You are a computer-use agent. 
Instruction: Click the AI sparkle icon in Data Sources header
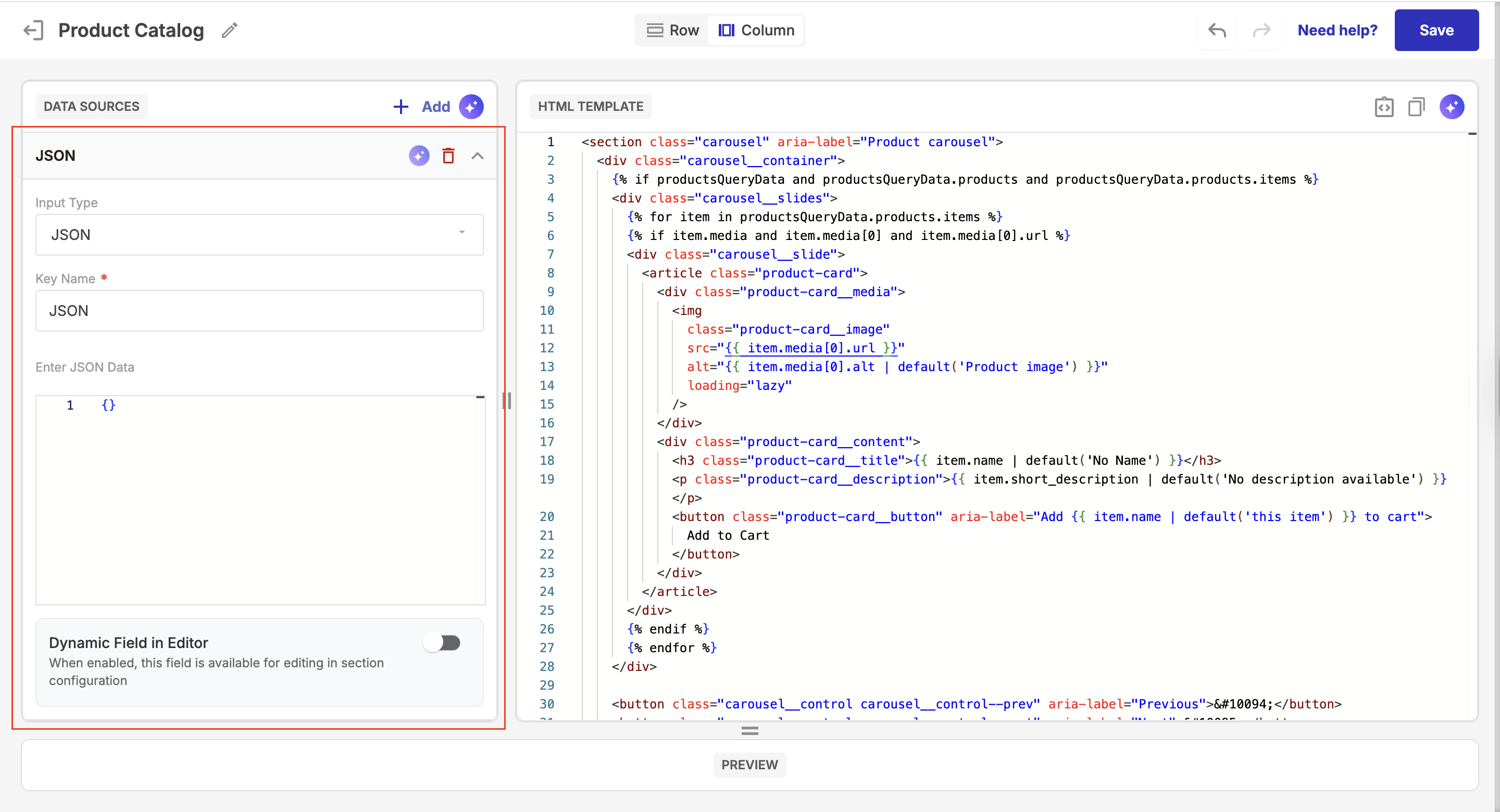pos(471,107)
